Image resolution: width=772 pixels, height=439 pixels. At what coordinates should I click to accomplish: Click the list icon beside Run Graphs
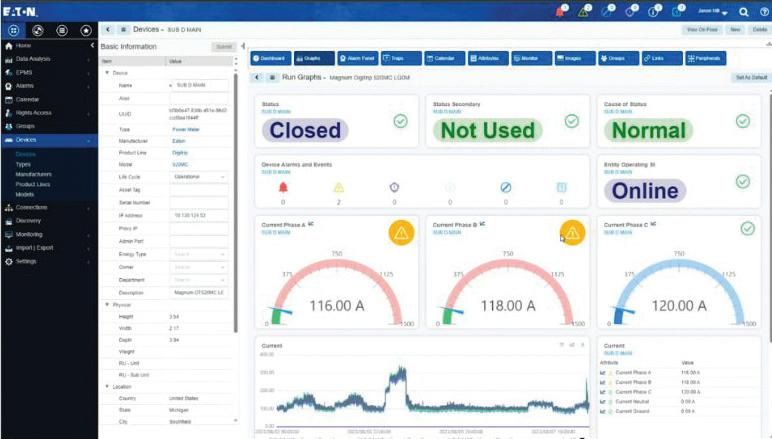[x=272, y=77]
